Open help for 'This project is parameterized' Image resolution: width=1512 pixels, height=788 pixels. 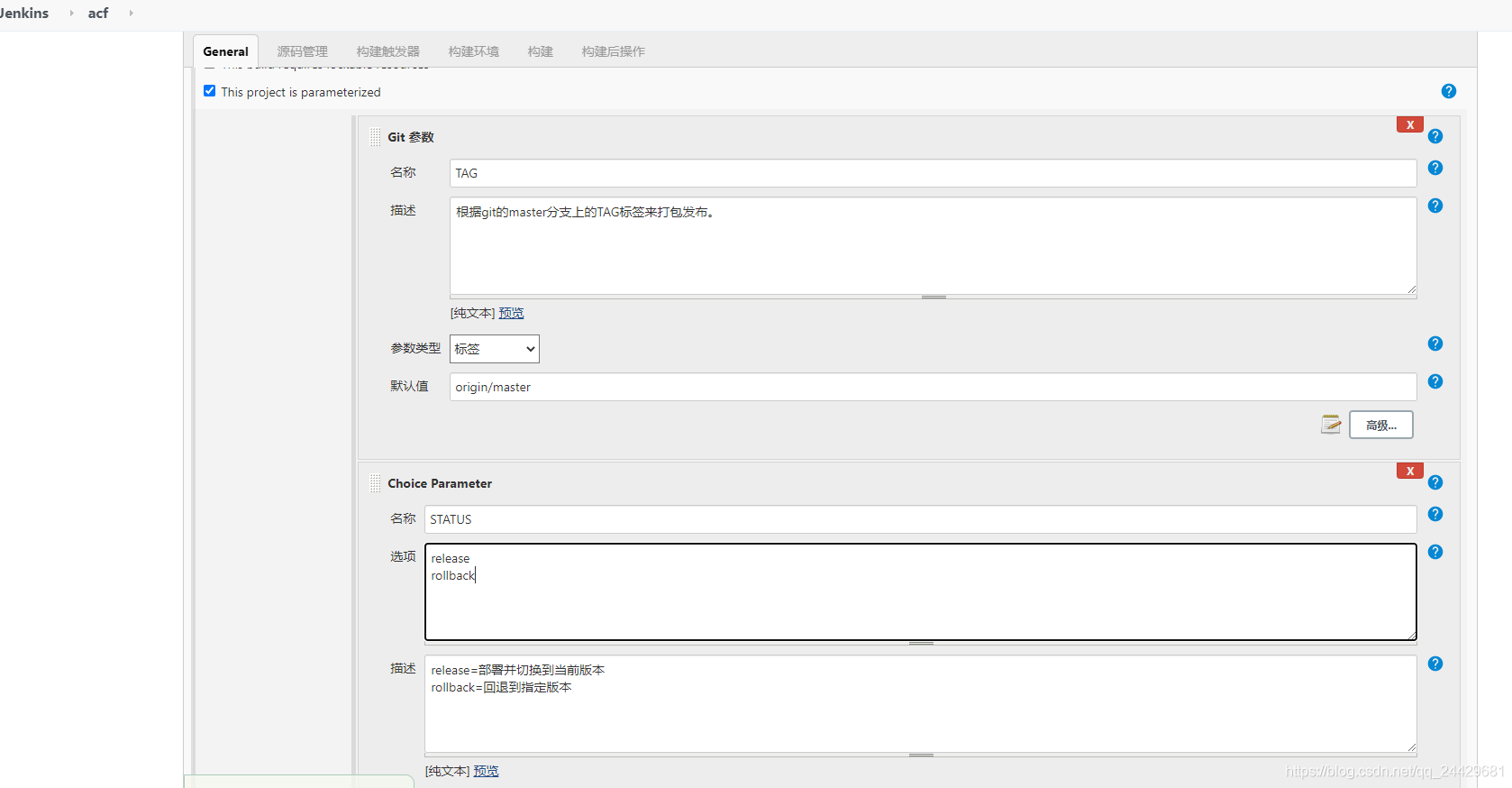tap(1448, 91)
